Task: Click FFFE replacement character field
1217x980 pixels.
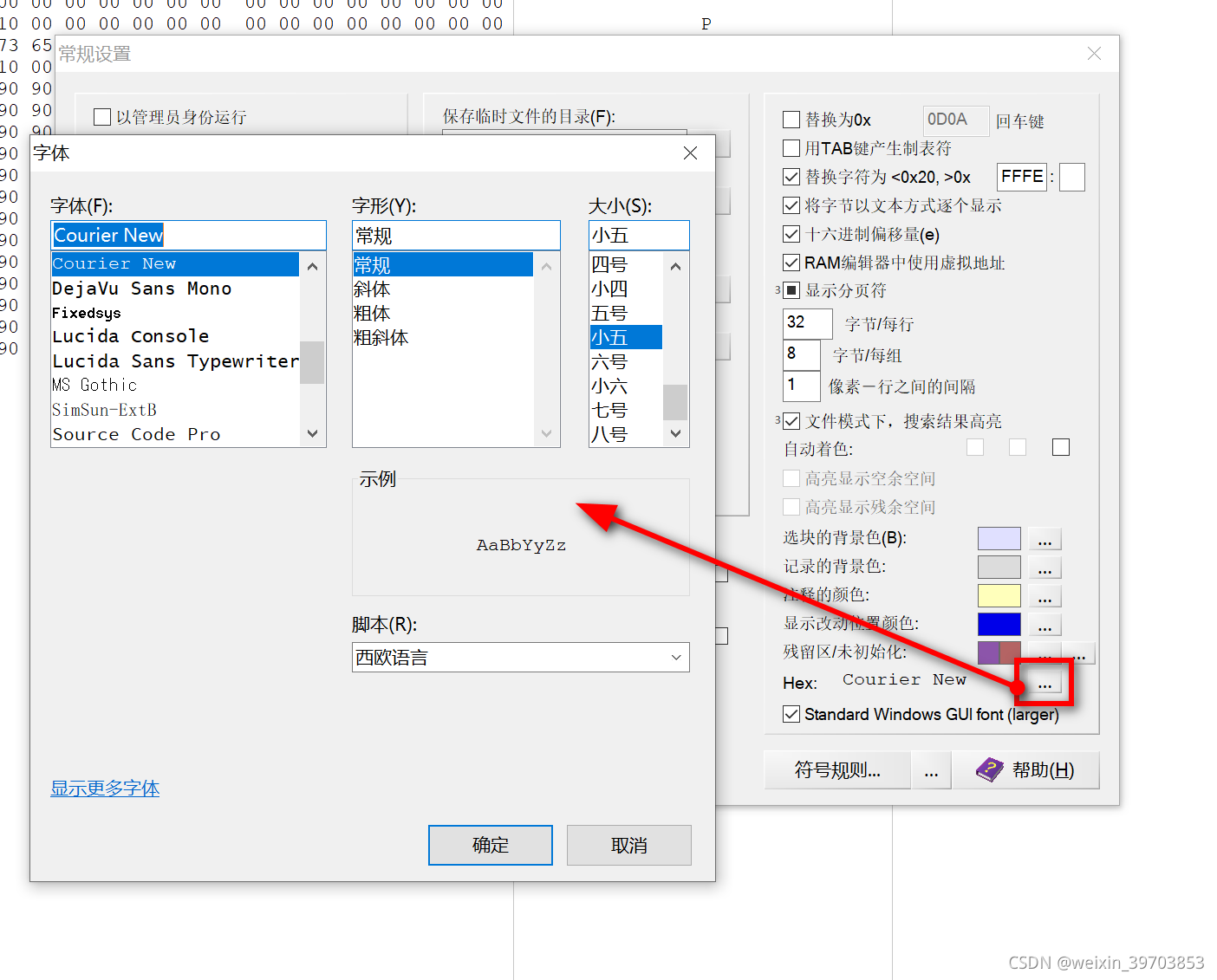Action: (x=1022, y=177)
